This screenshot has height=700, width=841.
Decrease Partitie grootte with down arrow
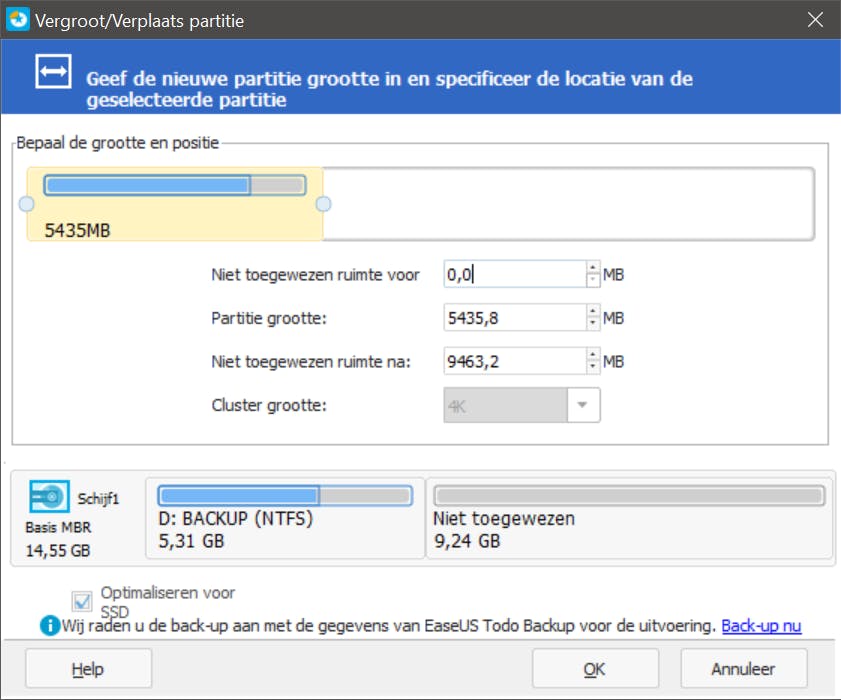point(593,323)
